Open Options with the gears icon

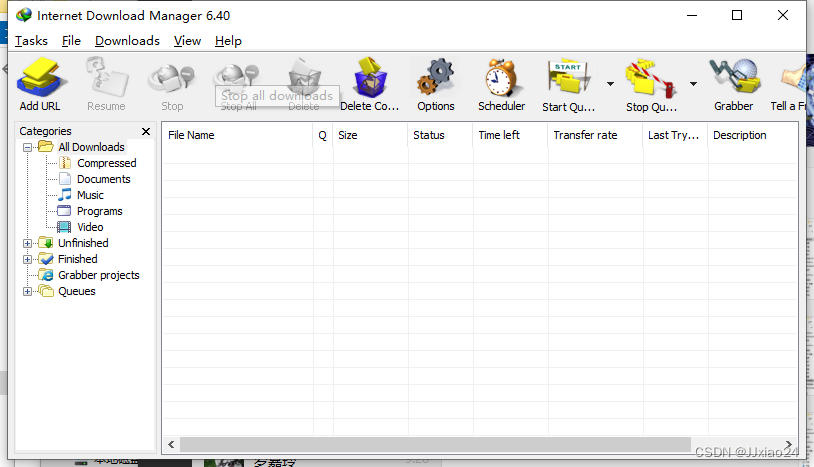click(x=436, y=77)
